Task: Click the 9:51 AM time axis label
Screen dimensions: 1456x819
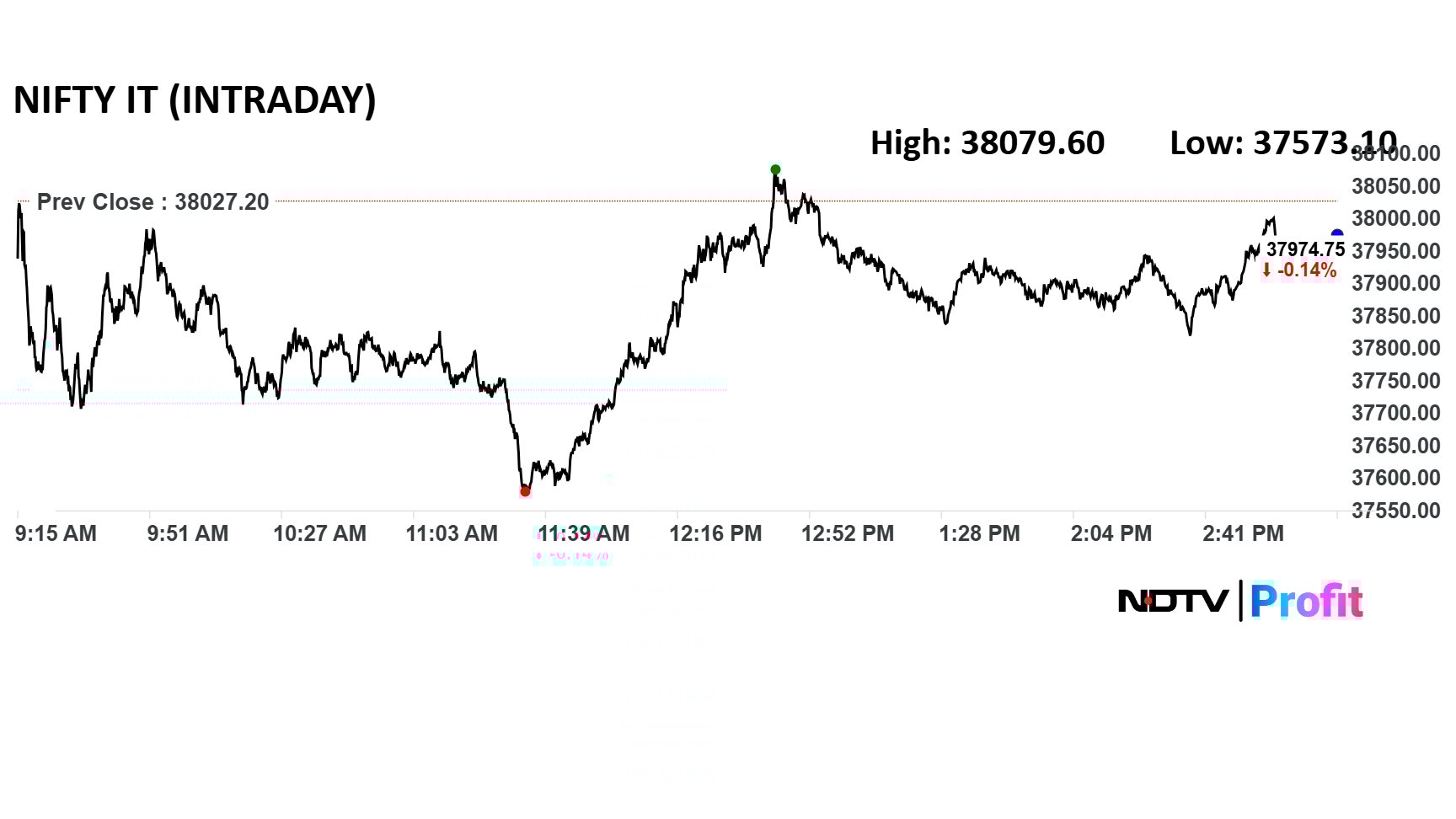Action: click(x=187, y=533)
